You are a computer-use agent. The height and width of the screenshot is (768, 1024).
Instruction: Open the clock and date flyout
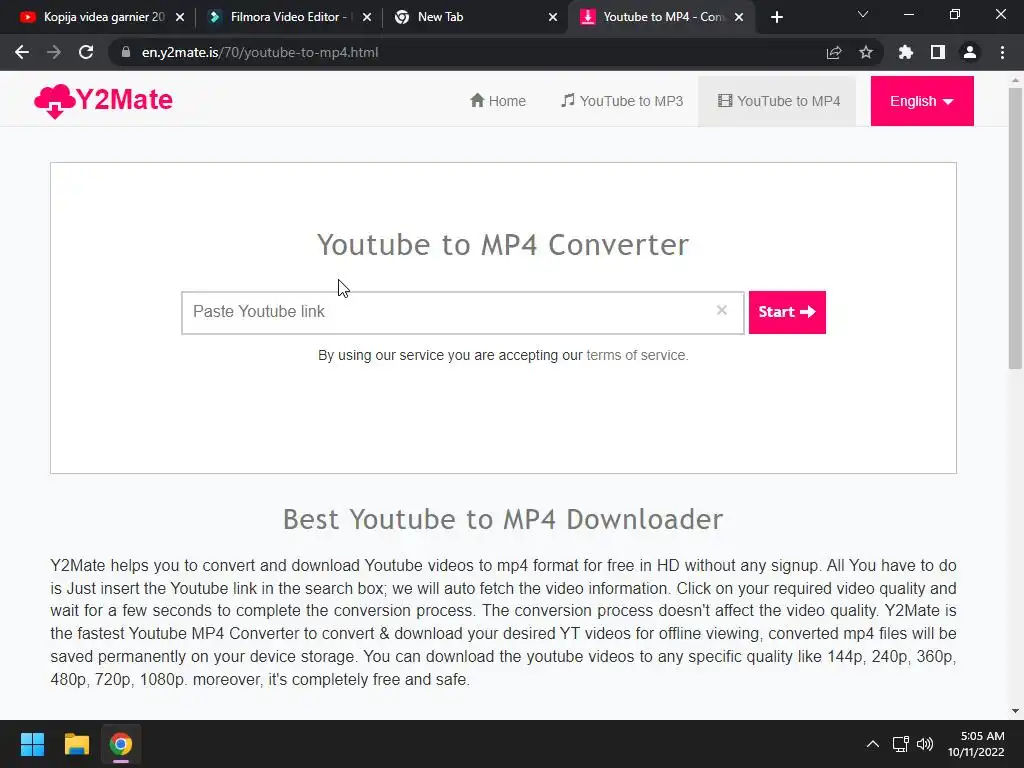976,744
